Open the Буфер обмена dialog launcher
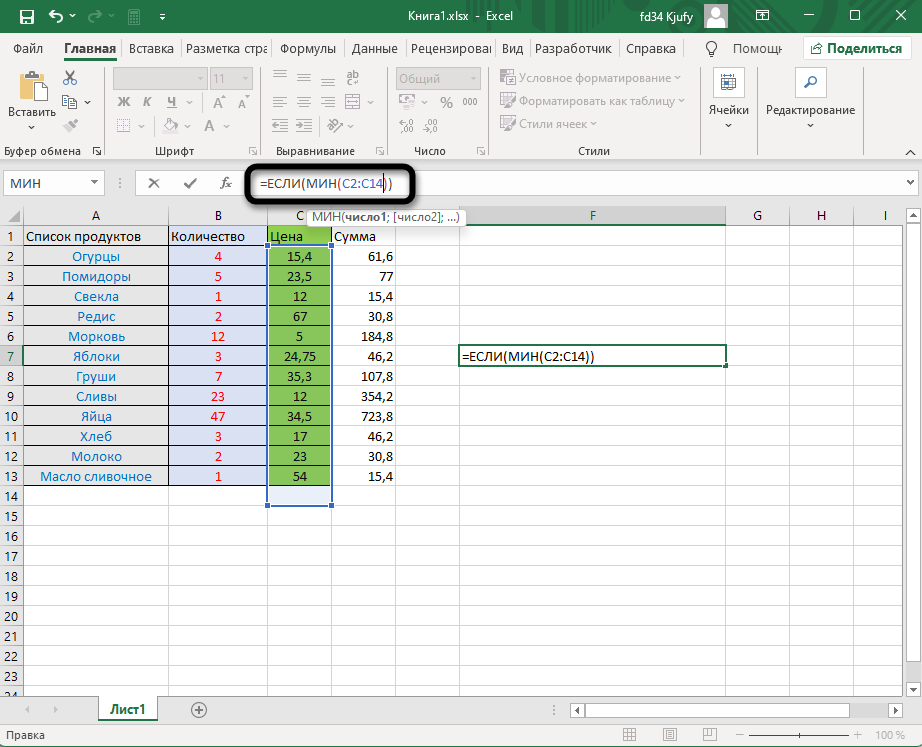Screen dimensions: 922x747 pyautogui.click(x=97, y=151)
